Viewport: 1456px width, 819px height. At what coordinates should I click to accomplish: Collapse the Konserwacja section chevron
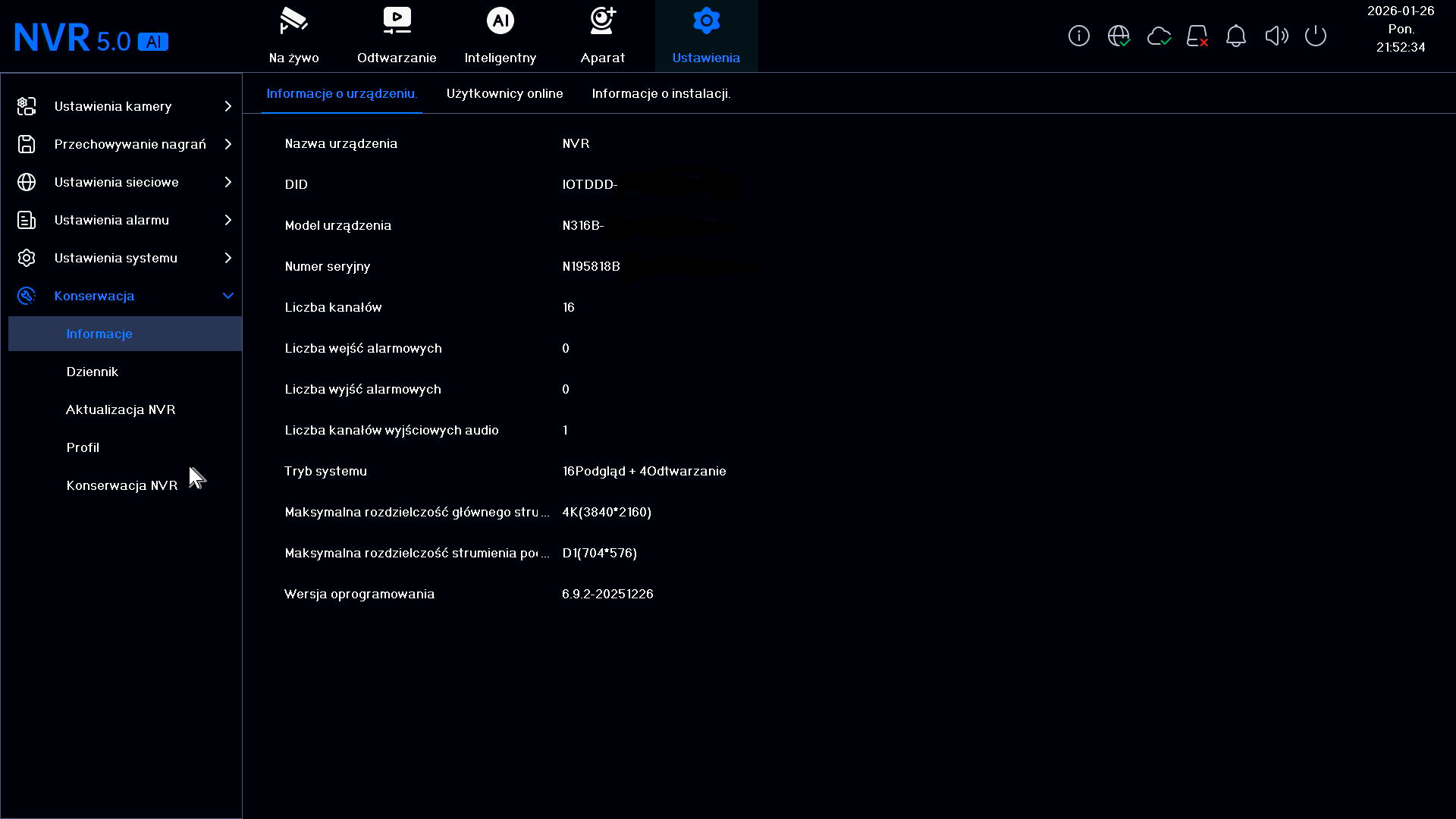(227, 296)
